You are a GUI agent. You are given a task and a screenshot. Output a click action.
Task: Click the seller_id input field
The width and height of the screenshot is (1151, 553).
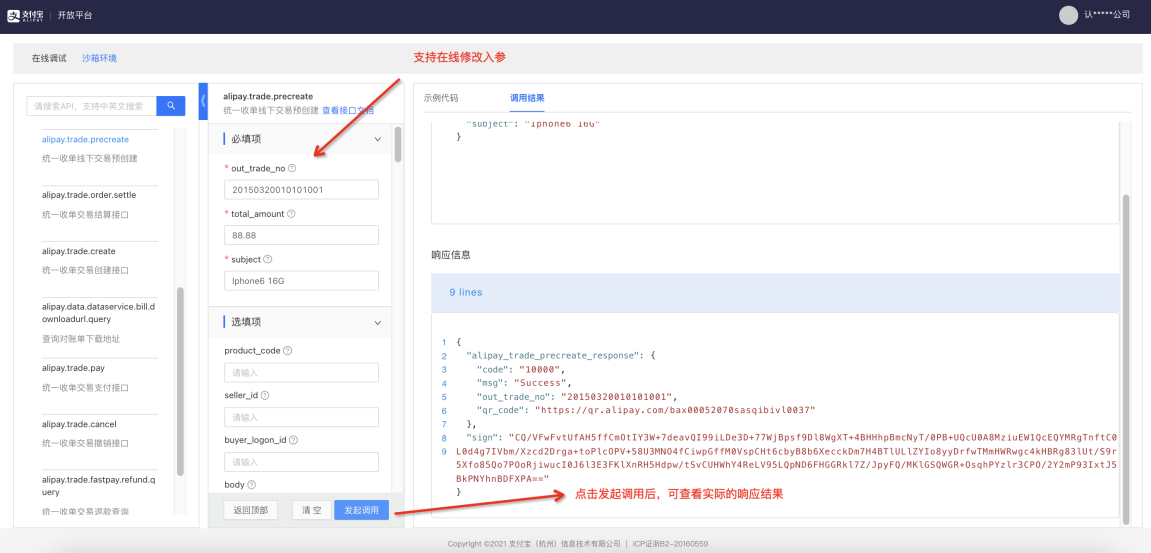301,417
